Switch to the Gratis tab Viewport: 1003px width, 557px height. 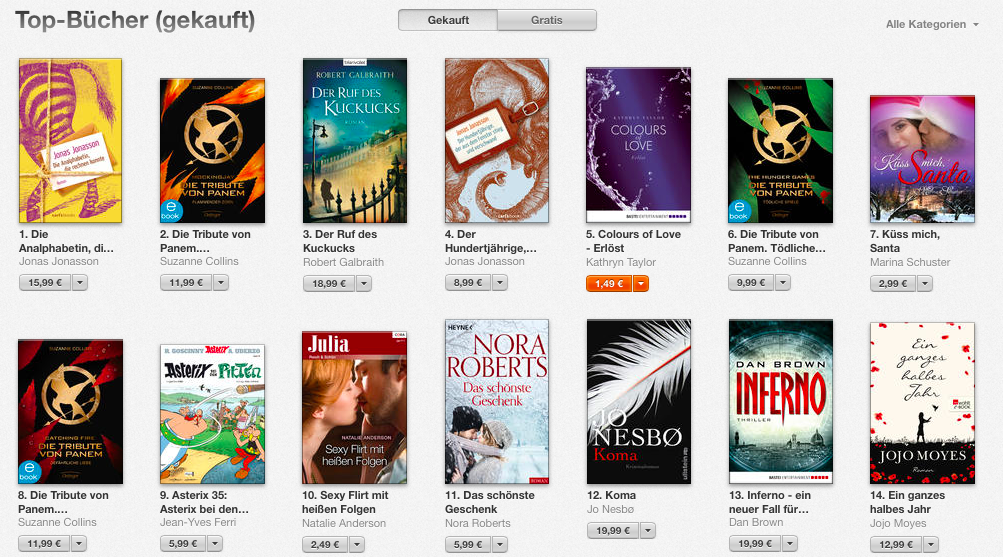click(547, 20)
